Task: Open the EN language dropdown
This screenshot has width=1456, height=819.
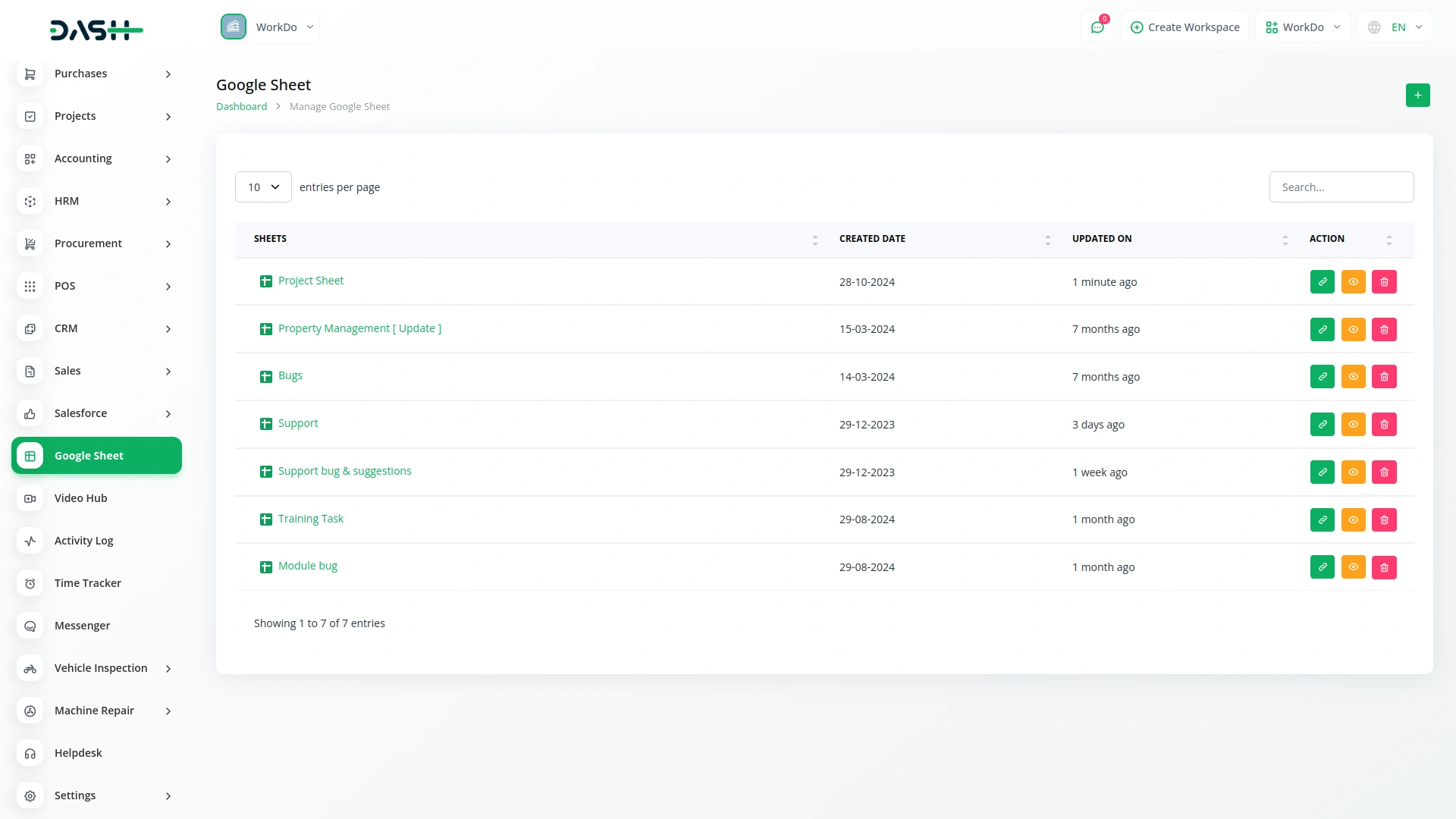Action: pyautogui.click(x=1395, y=27)
